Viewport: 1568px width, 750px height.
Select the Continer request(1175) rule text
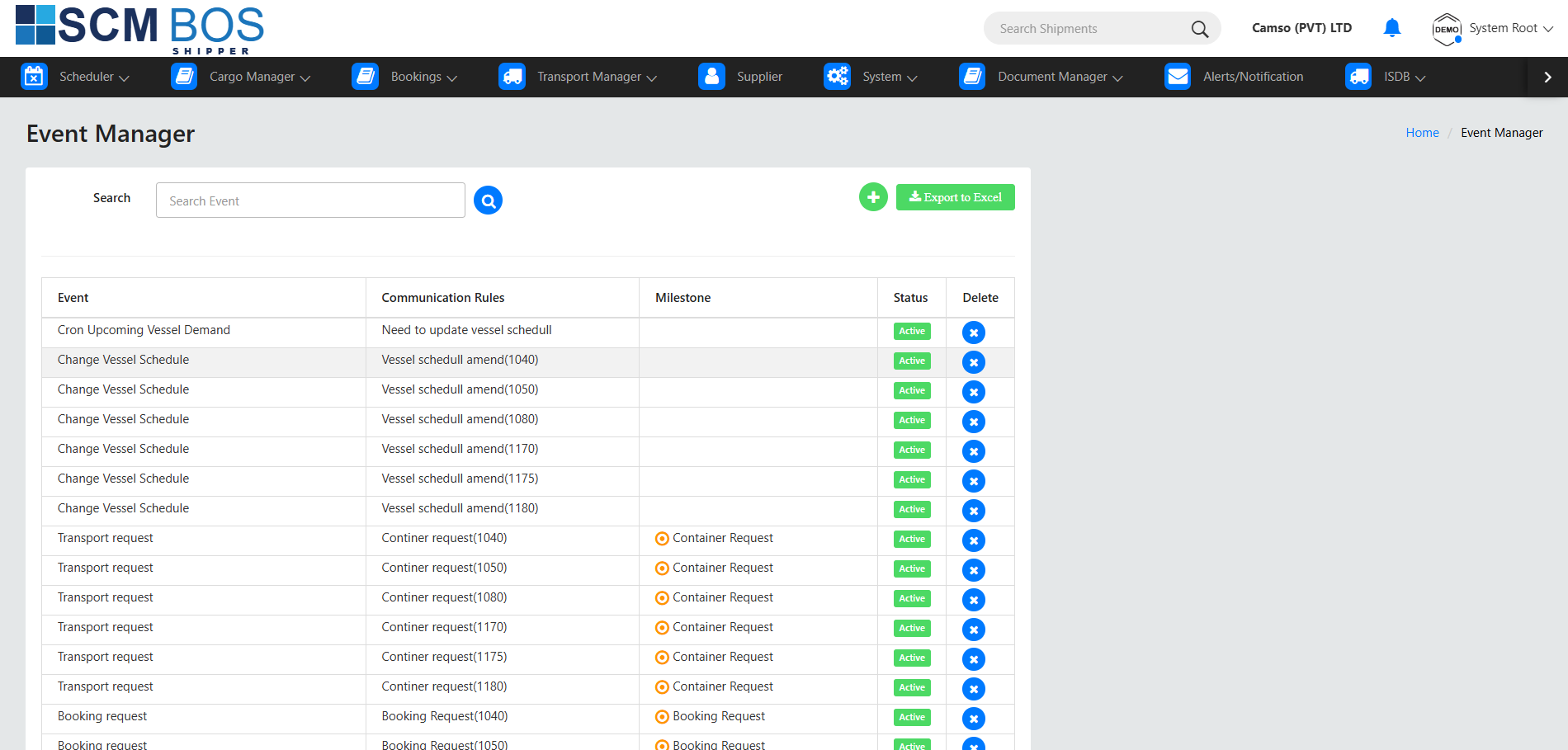coord(445,657)
